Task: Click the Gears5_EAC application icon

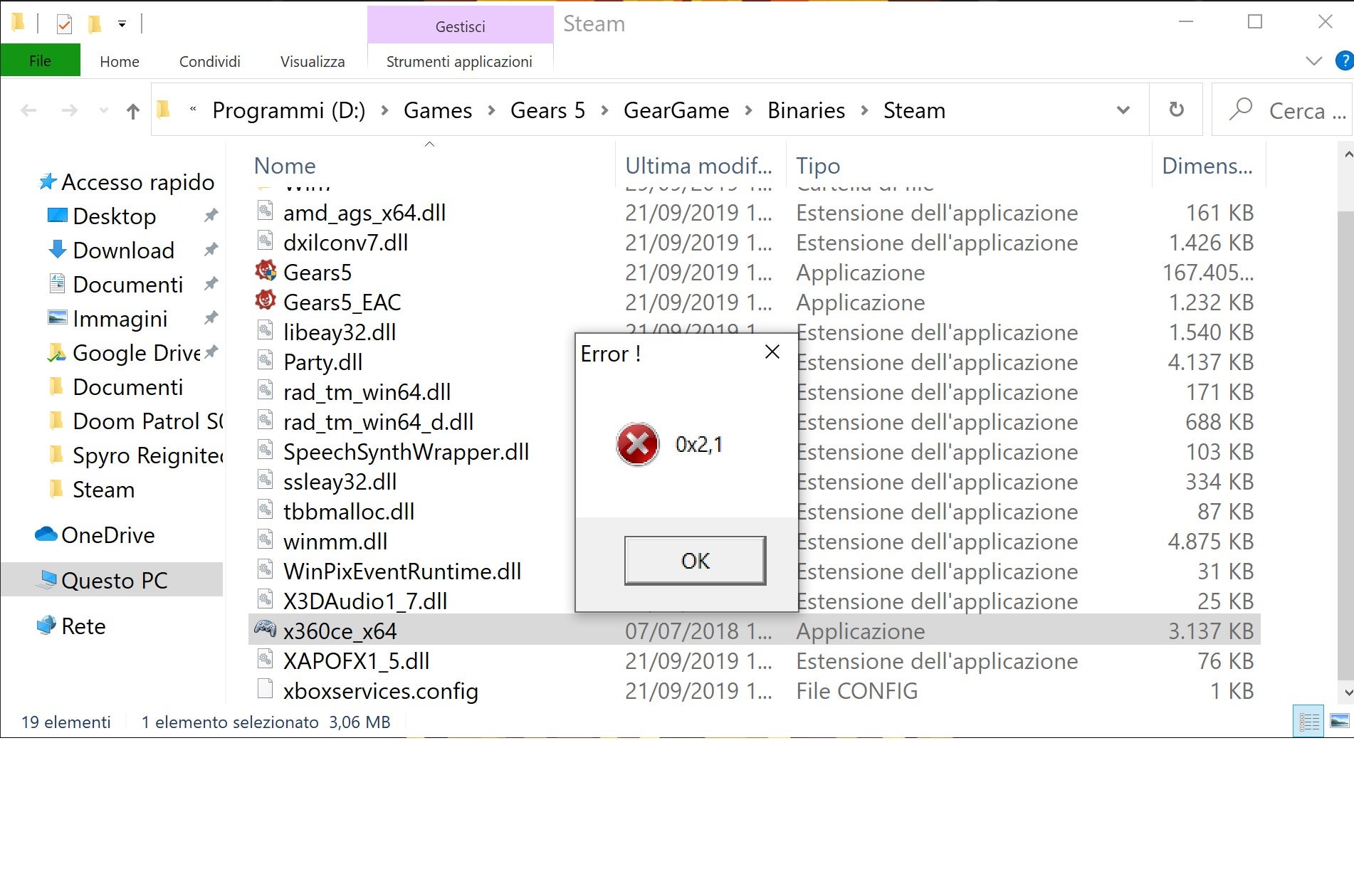Action: pos(266,301)
